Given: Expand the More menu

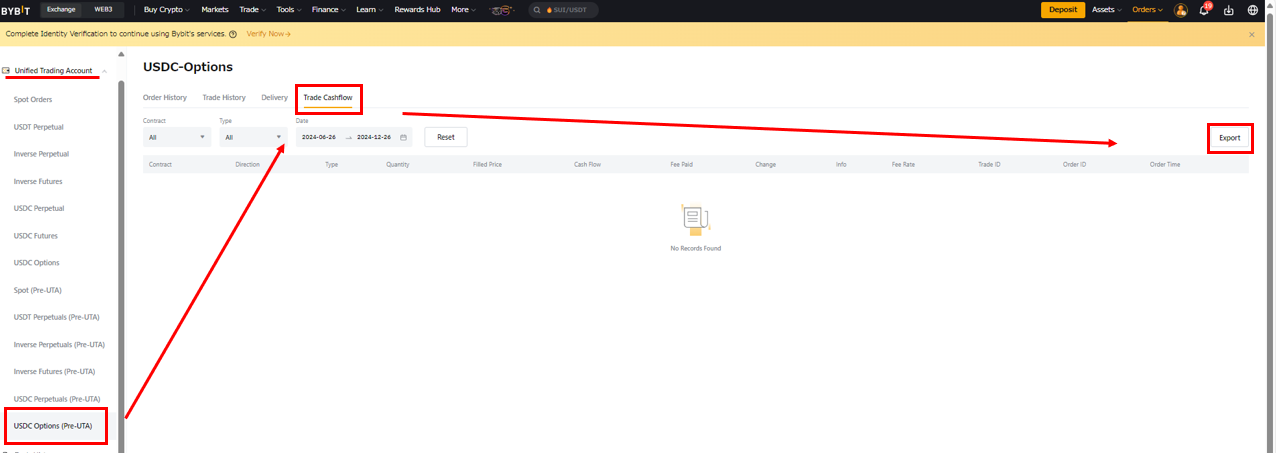Looking at the screenshot, I should pyautogui.click(x=463, y=10).
